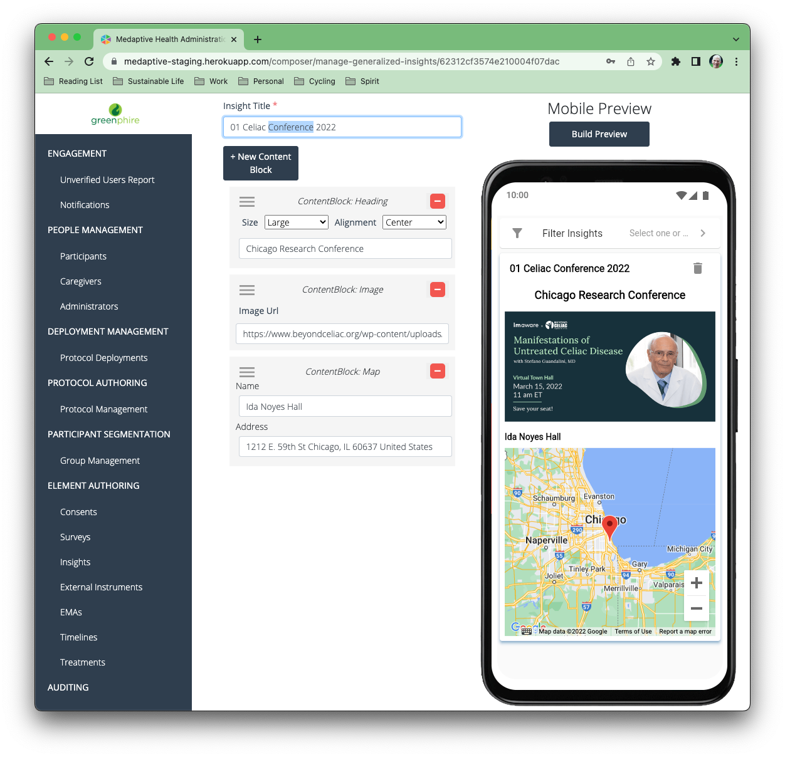Open Insights in sidebar
Screen dimensions: 785x757
click(75, 562)
